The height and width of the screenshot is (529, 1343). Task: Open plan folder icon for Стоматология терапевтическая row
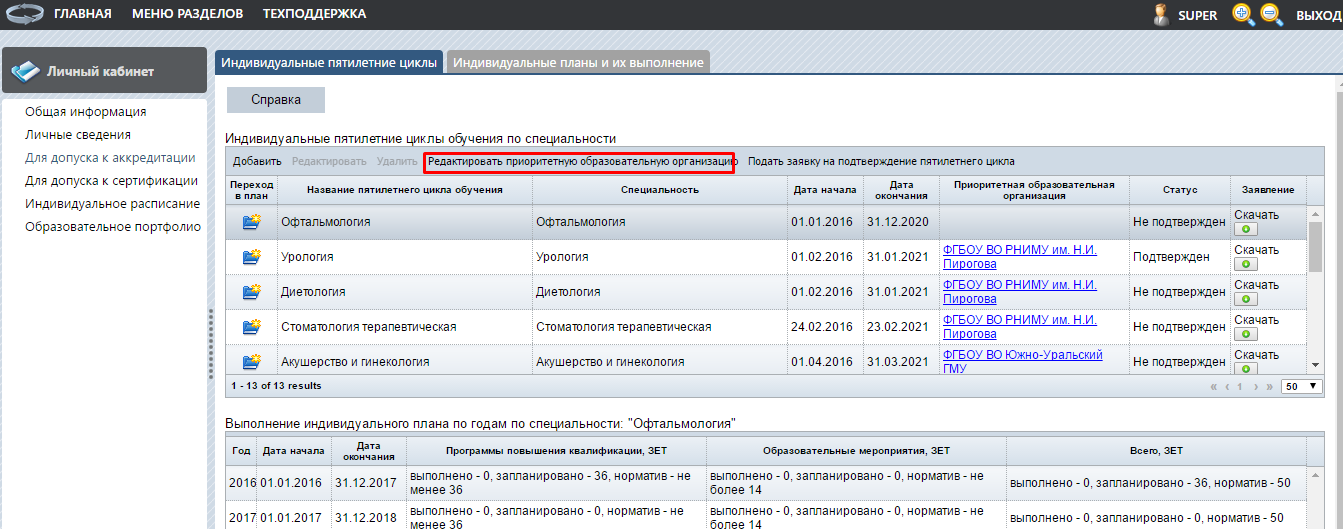pos(251,327)
